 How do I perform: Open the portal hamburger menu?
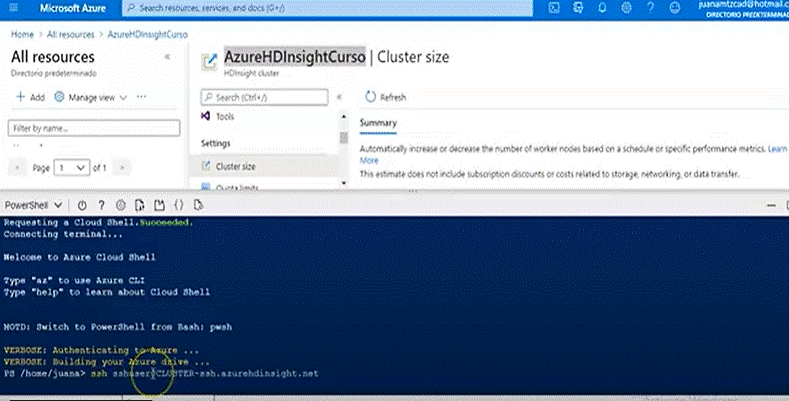14,8
